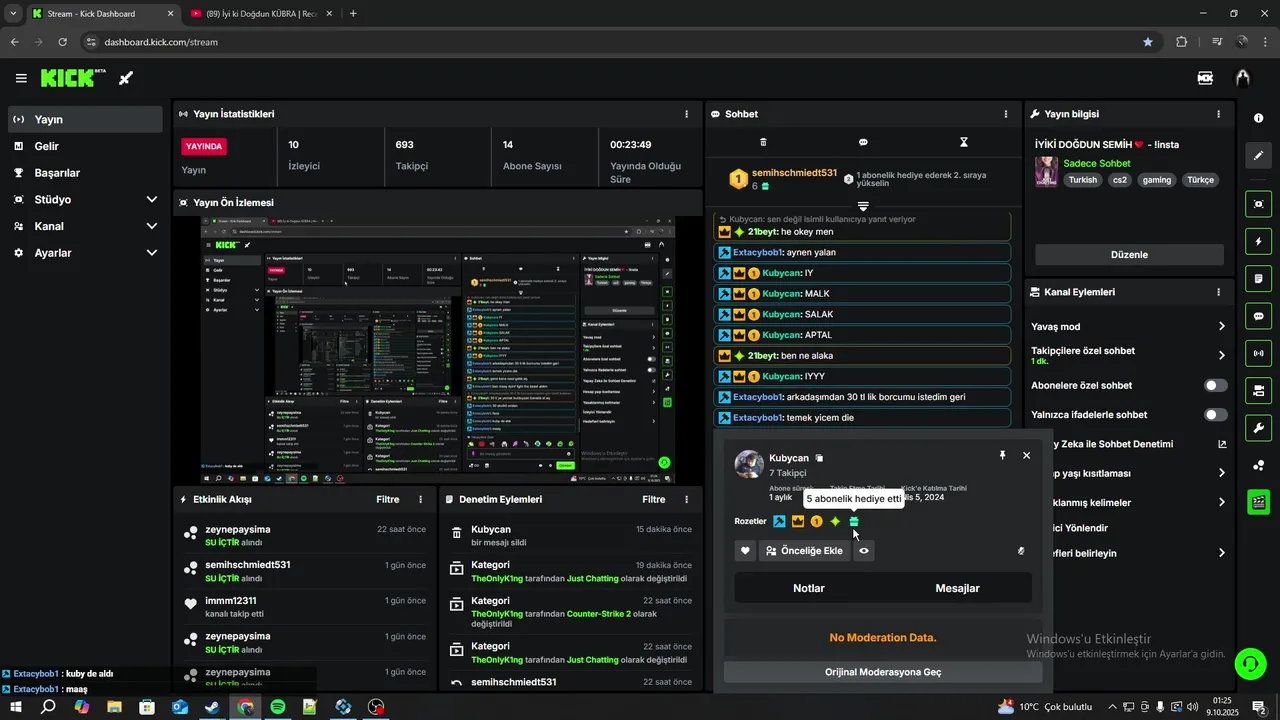Click the stream preview thumbnail
Viewport: 1280px width, 720px height.
point(438,350)
